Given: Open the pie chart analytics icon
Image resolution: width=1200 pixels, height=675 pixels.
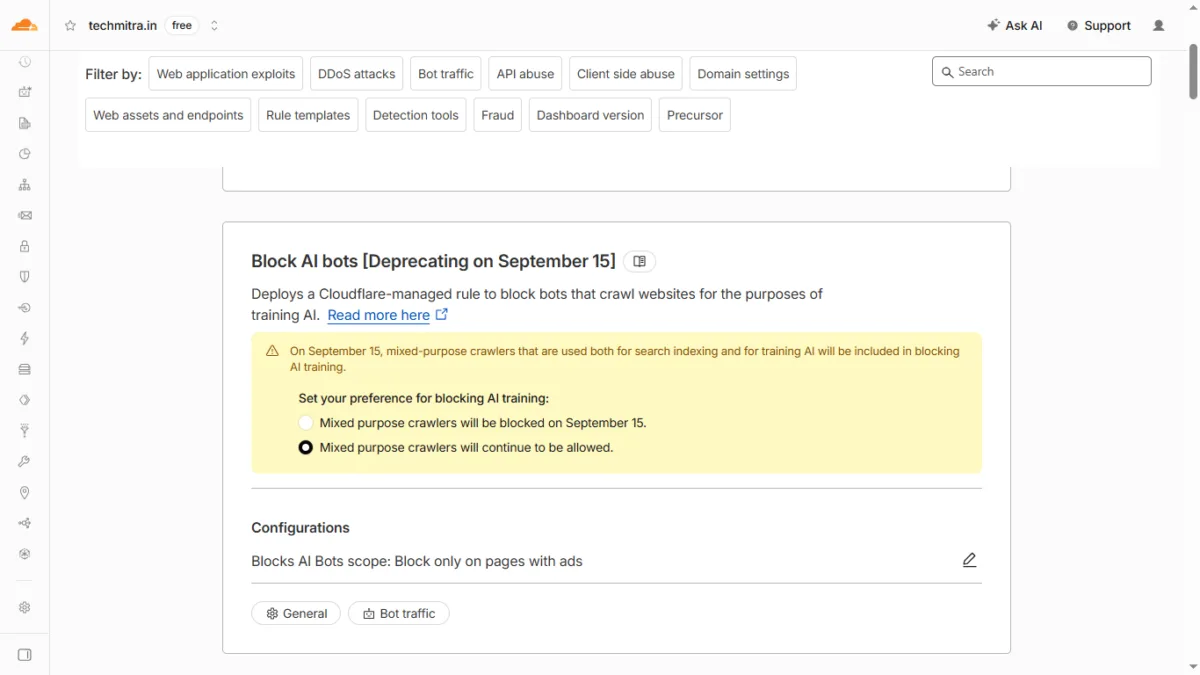Looking at the screenshot, I should tap(25, 154).
